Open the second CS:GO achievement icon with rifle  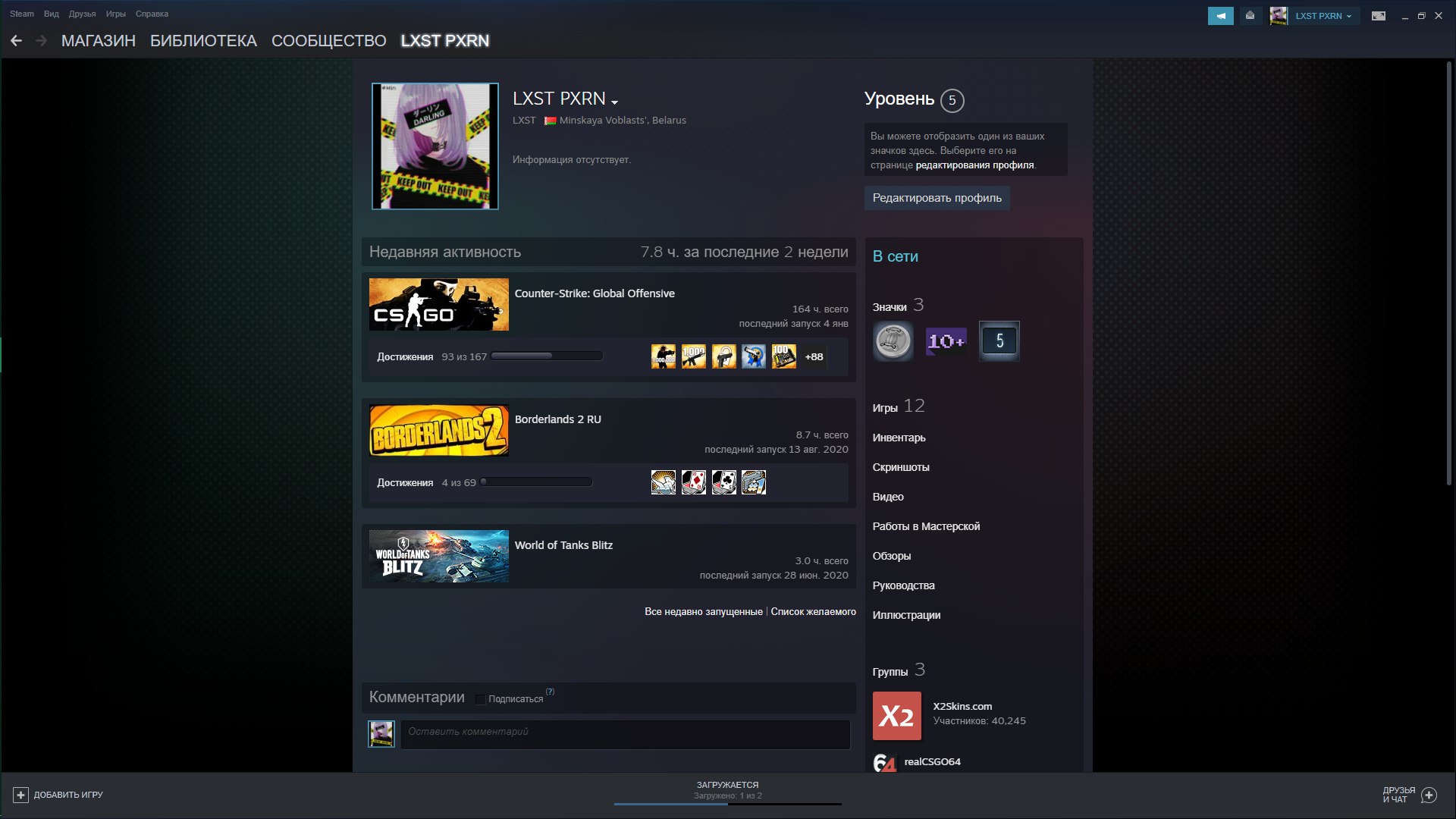tap(694, 356)
